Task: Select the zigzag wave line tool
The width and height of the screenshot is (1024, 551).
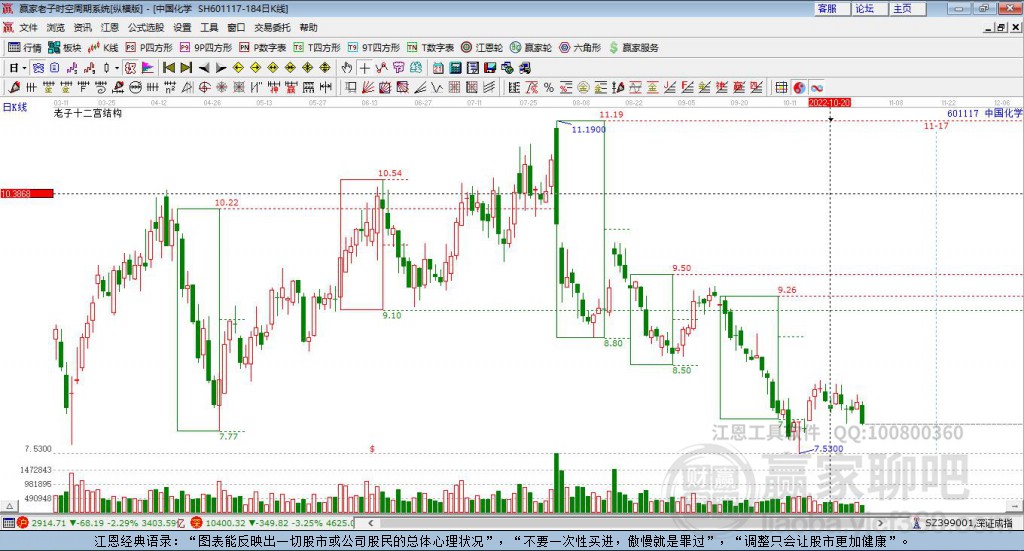Action: pos(437,87)
